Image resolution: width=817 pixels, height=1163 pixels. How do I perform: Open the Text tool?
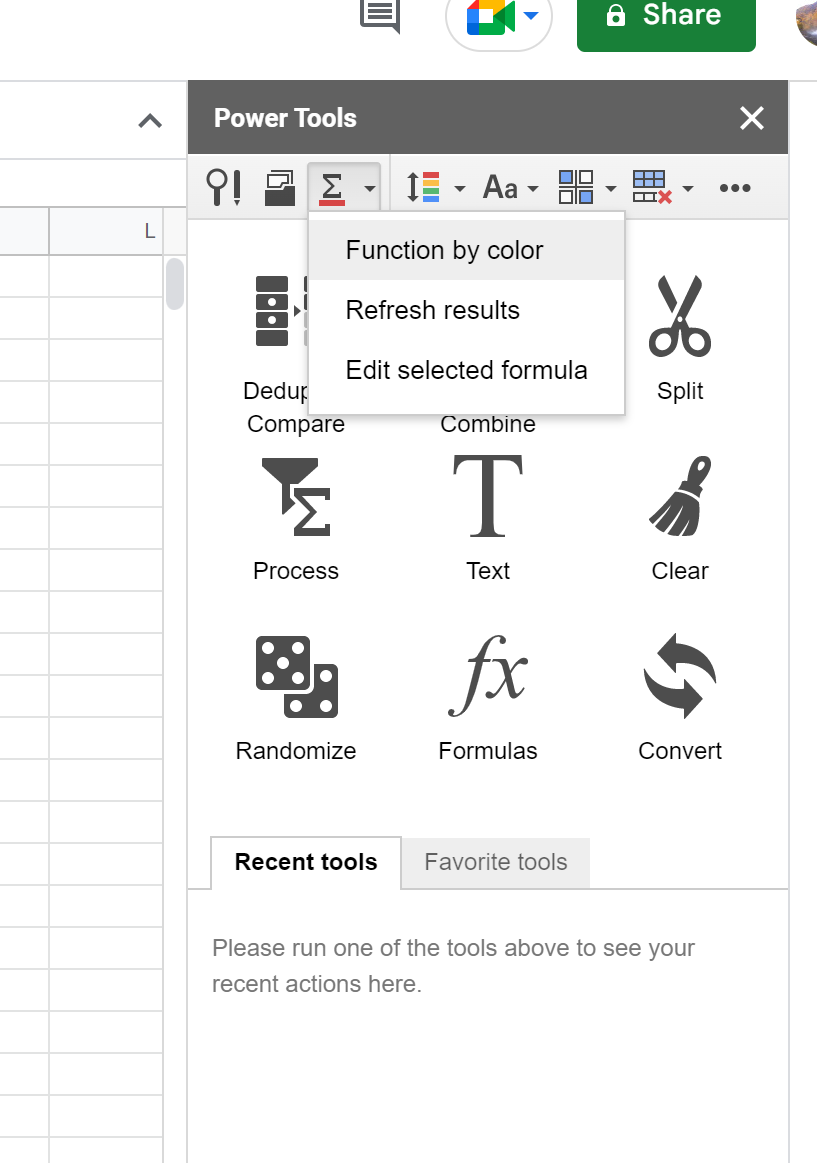[x=488, y=497]
